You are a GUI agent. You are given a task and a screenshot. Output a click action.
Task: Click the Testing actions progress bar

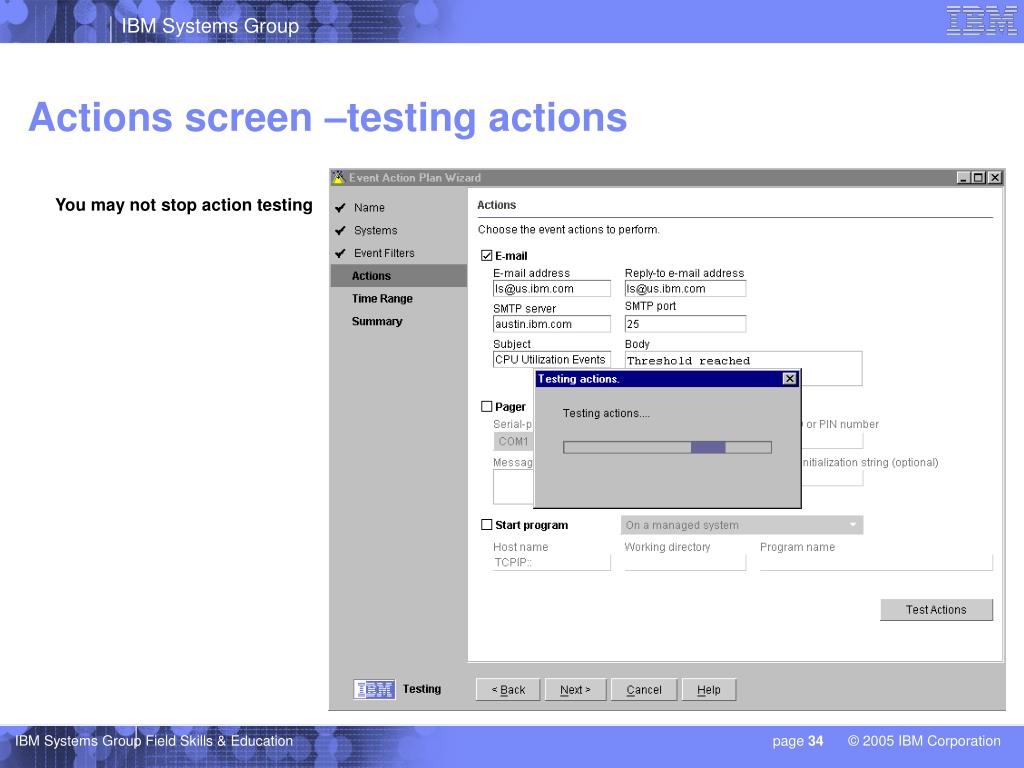click(x=667, y=447)
